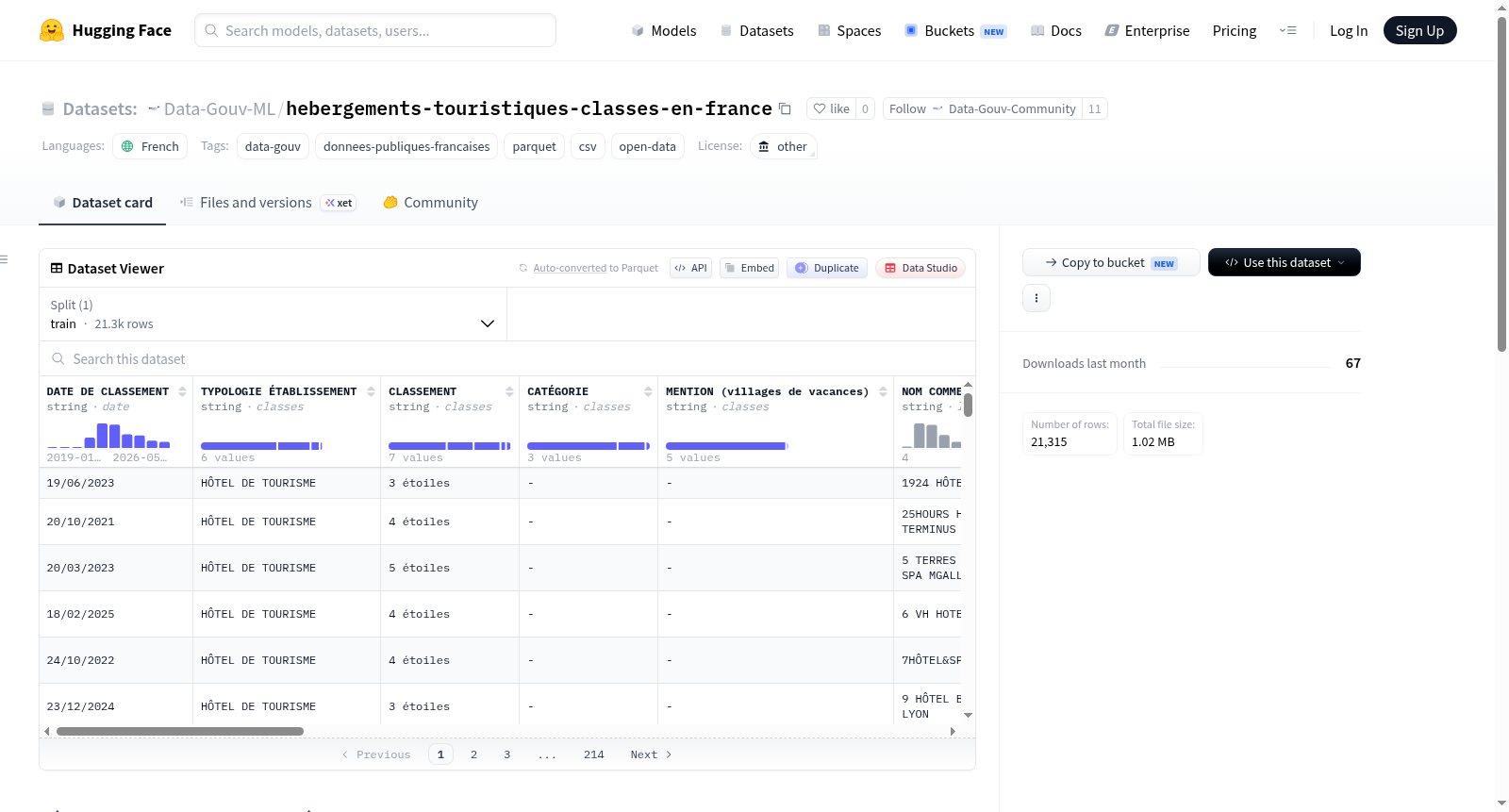Open Buckets in the top navigation
This screenshot has width=1509, height=812.
pos(955,30)
